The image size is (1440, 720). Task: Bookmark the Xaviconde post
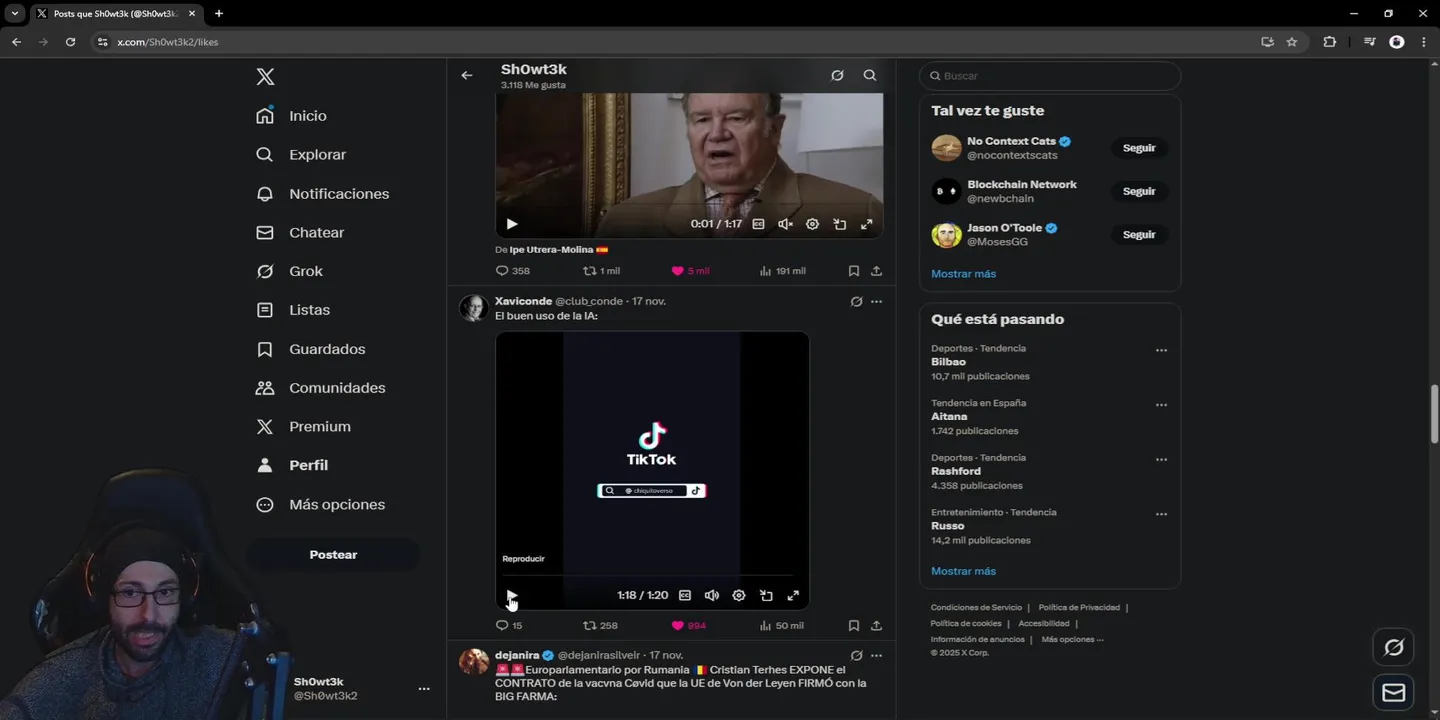point(854,626)
